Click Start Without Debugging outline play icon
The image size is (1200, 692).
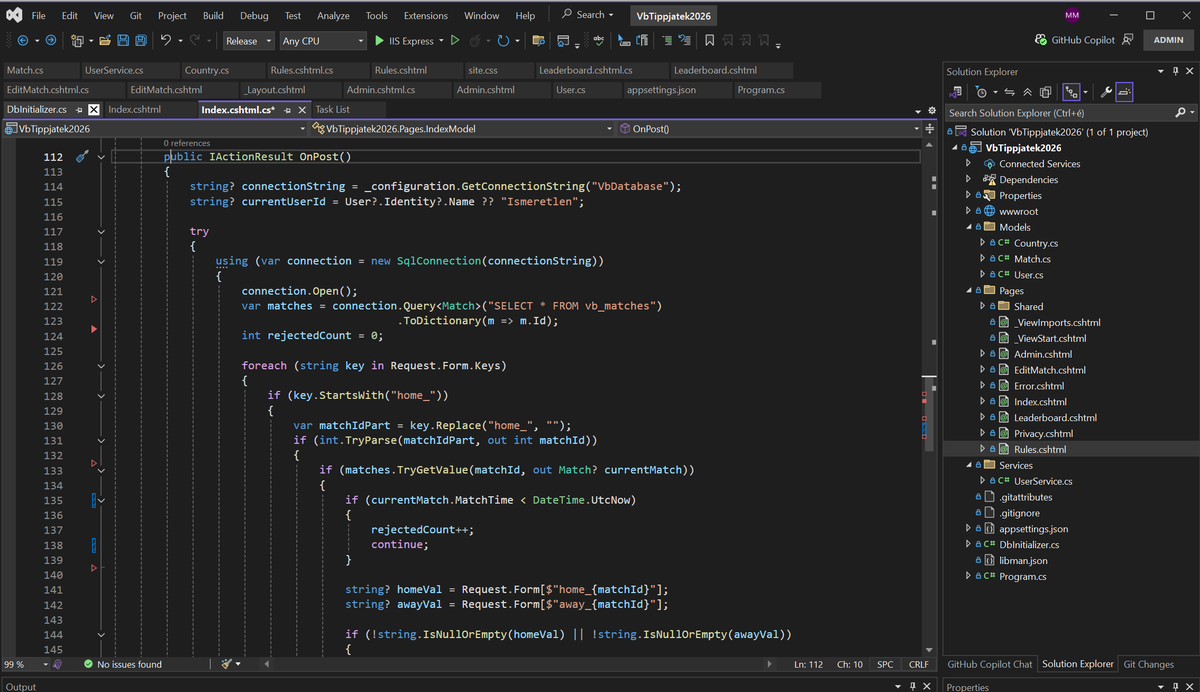coord(455,41)
